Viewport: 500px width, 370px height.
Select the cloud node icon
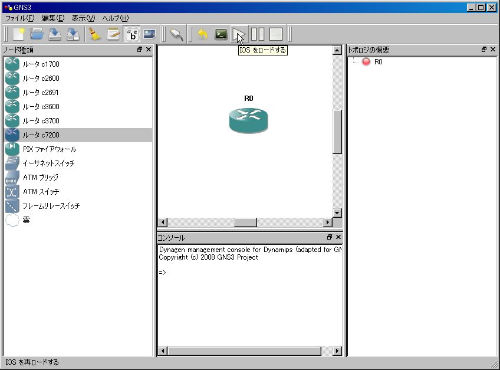point(12,220)
